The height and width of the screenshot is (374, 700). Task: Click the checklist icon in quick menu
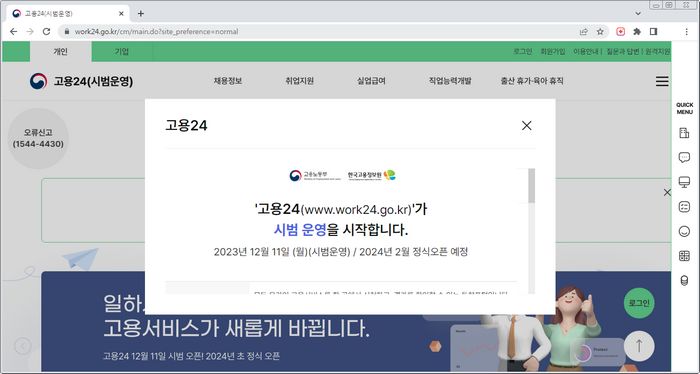click(684, 207)
